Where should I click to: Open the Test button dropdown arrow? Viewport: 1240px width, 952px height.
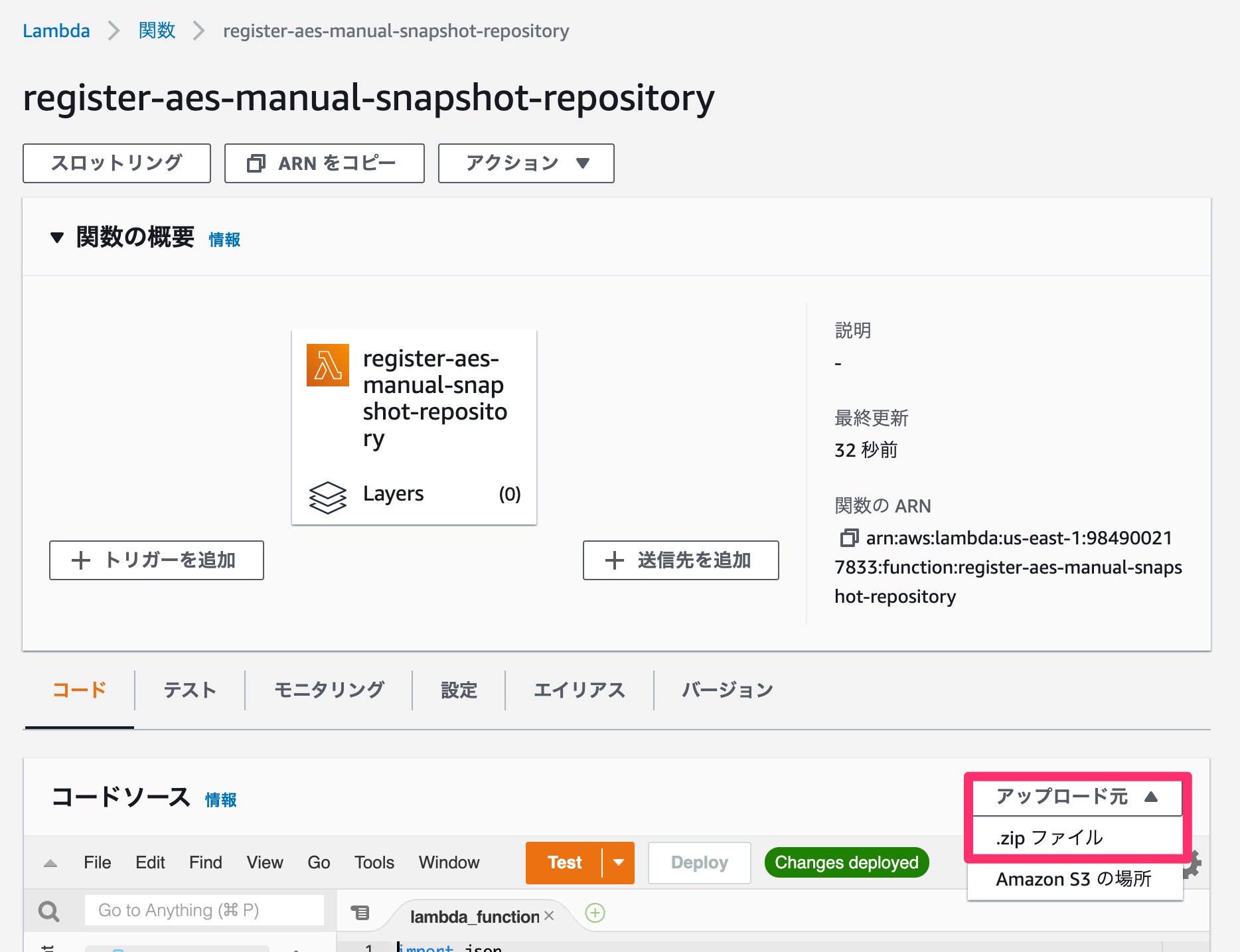(619, 863)
